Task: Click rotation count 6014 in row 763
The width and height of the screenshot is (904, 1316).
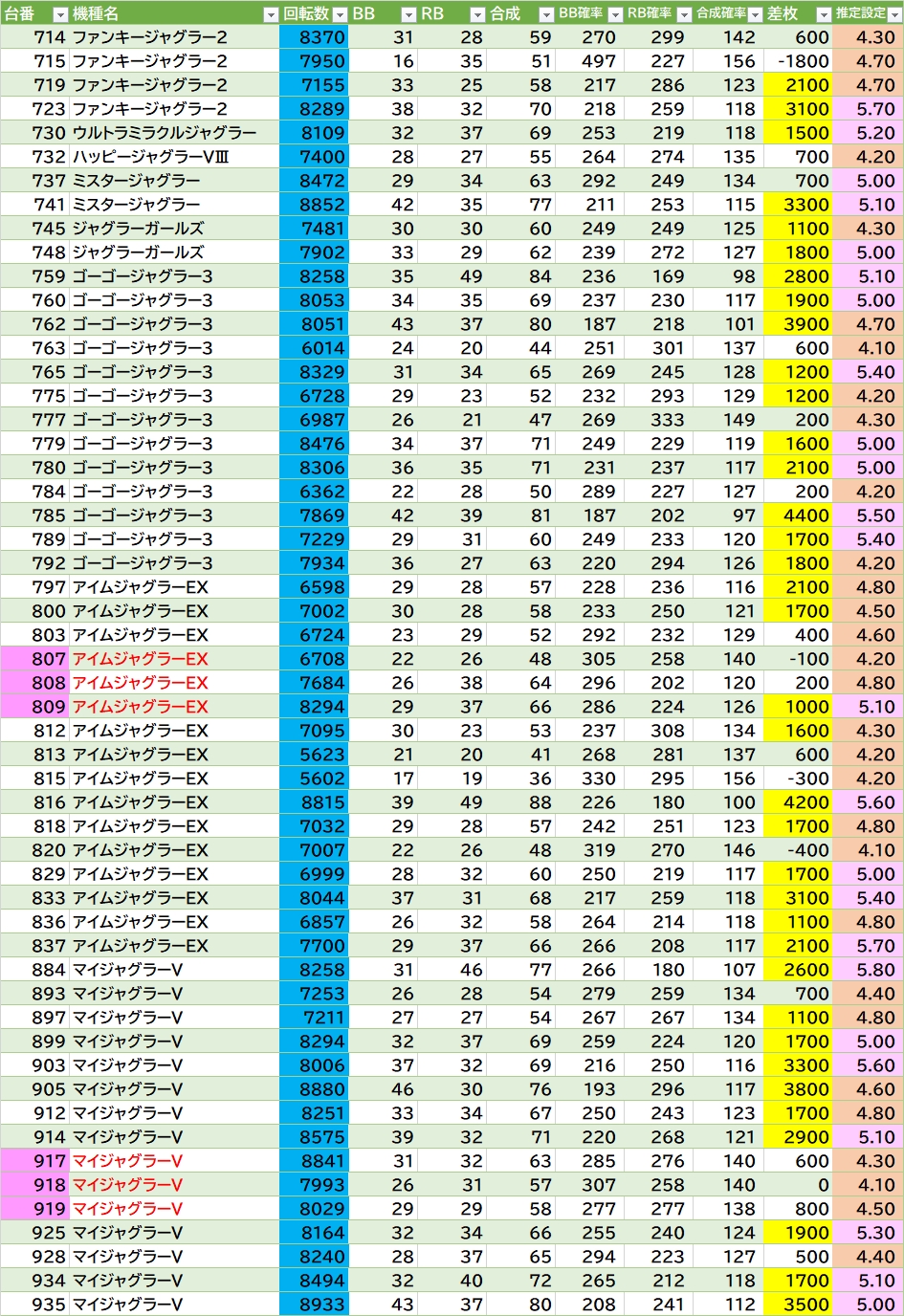Action: pyautogui.click(x=314, y=348)
